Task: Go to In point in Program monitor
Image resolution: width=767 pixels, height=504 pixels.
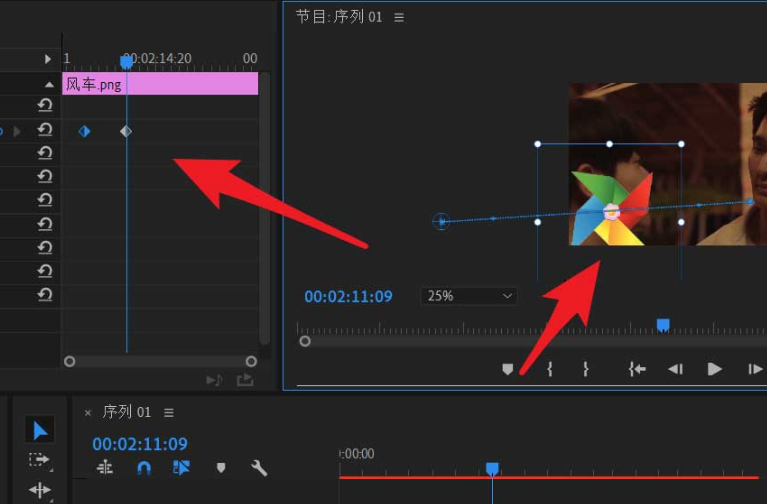Action: click(637, 369)
